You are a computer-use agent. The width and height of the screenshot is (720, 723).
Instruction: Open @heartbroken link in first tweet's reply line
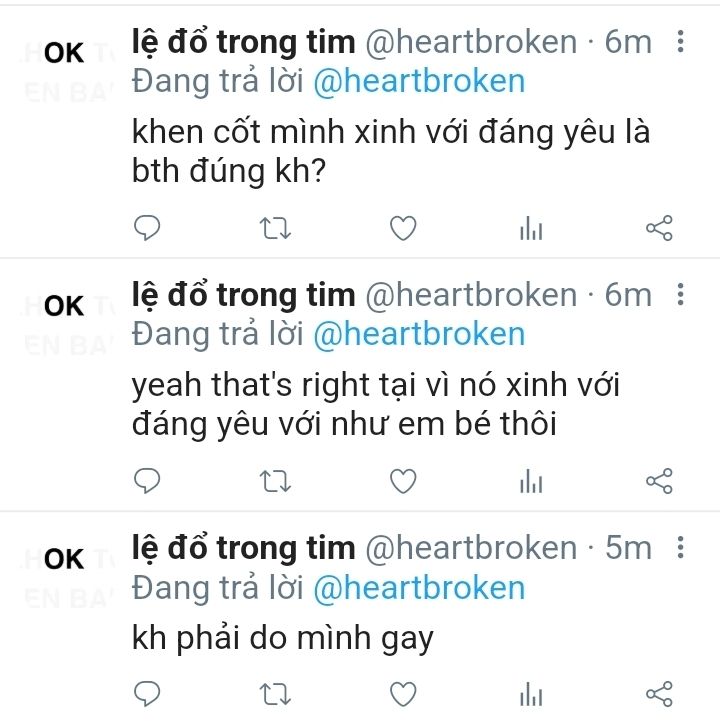419,82
